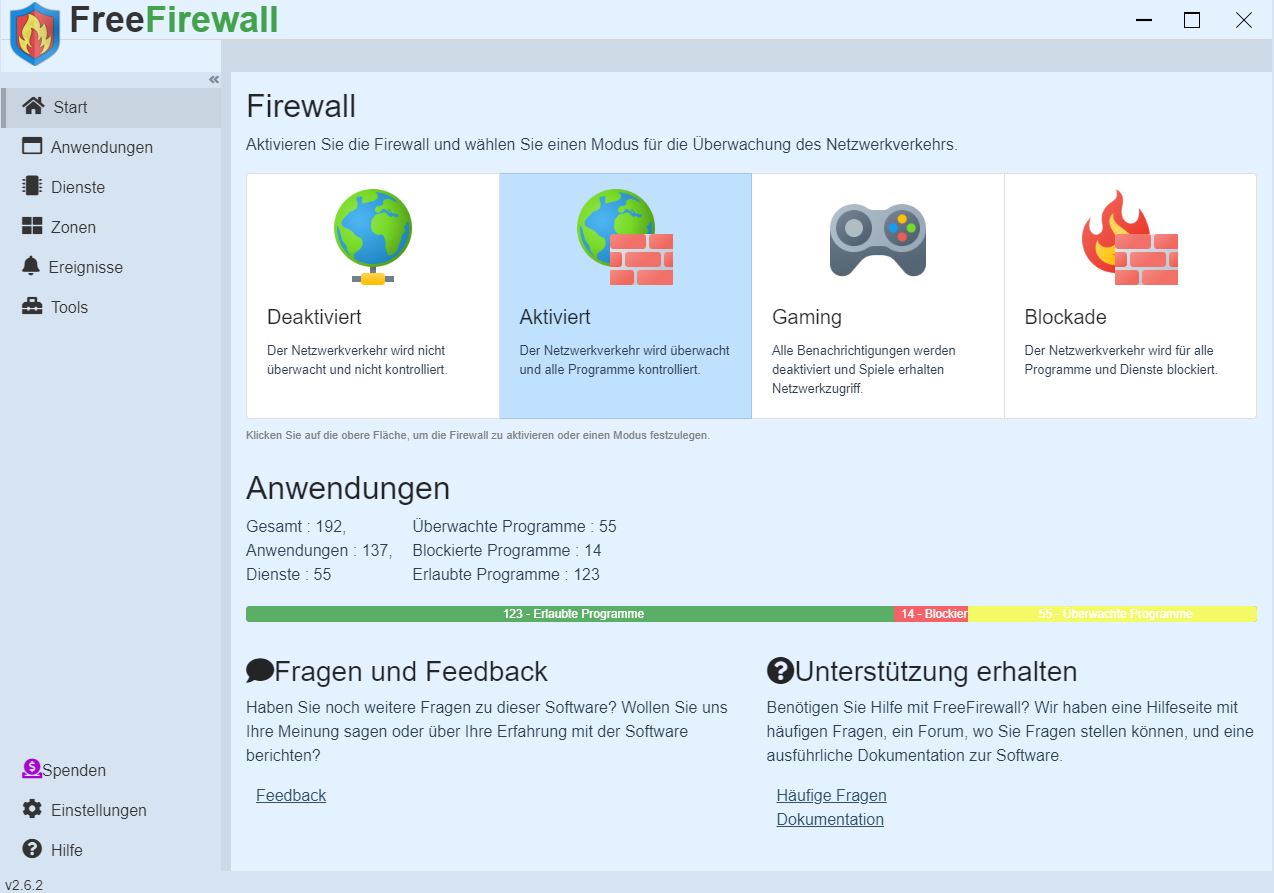Image resolution: width=1274 pixels, height=893 pixels.
Task: Open the Anwendungen section label
Action: pos(102,147)
